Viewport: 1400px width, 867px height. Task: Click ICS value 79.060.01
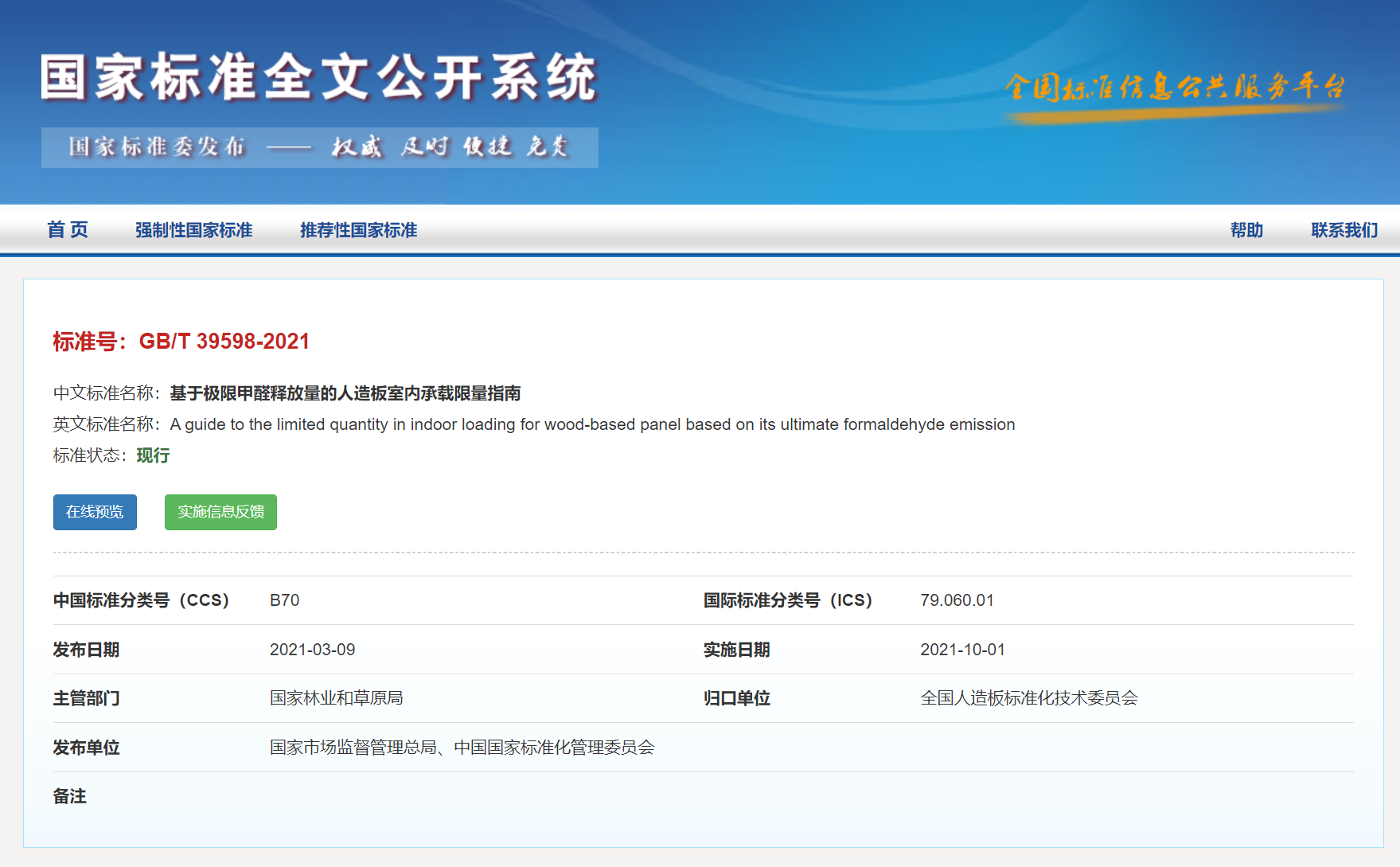pos(957,600)
